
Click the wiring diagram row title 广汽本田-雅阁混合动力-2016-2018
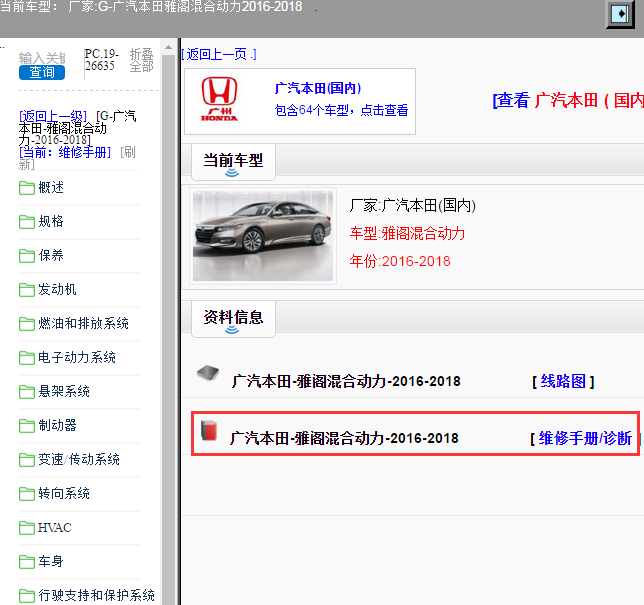tap(346, 382)
